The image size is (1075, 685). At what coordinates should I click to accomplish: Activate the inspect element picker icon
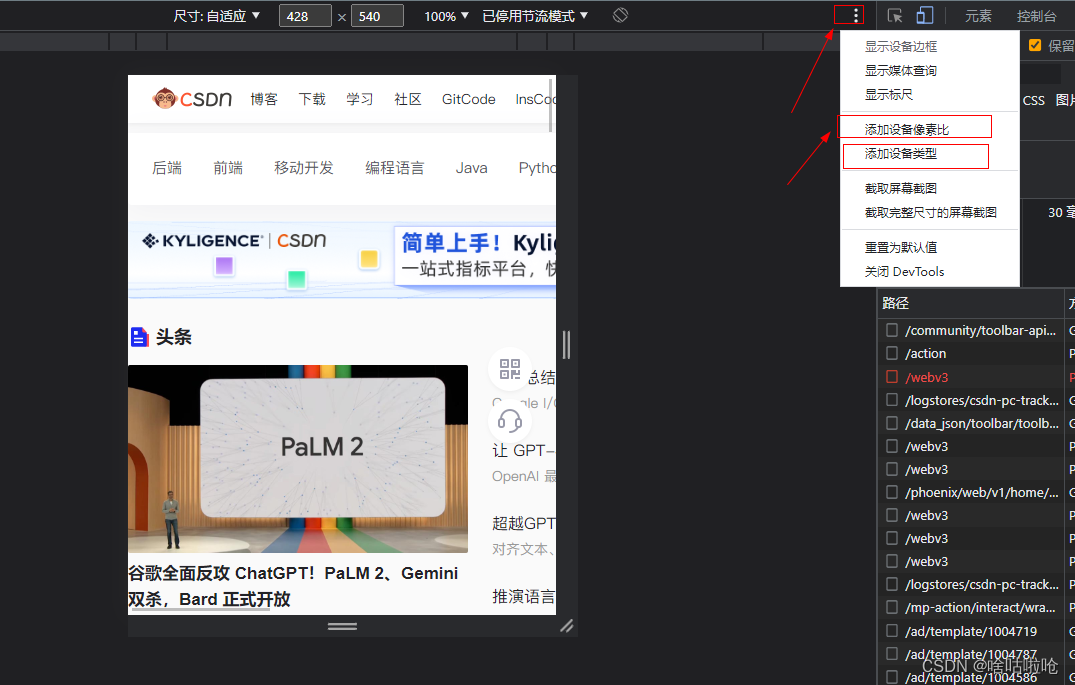coord(895,16)
